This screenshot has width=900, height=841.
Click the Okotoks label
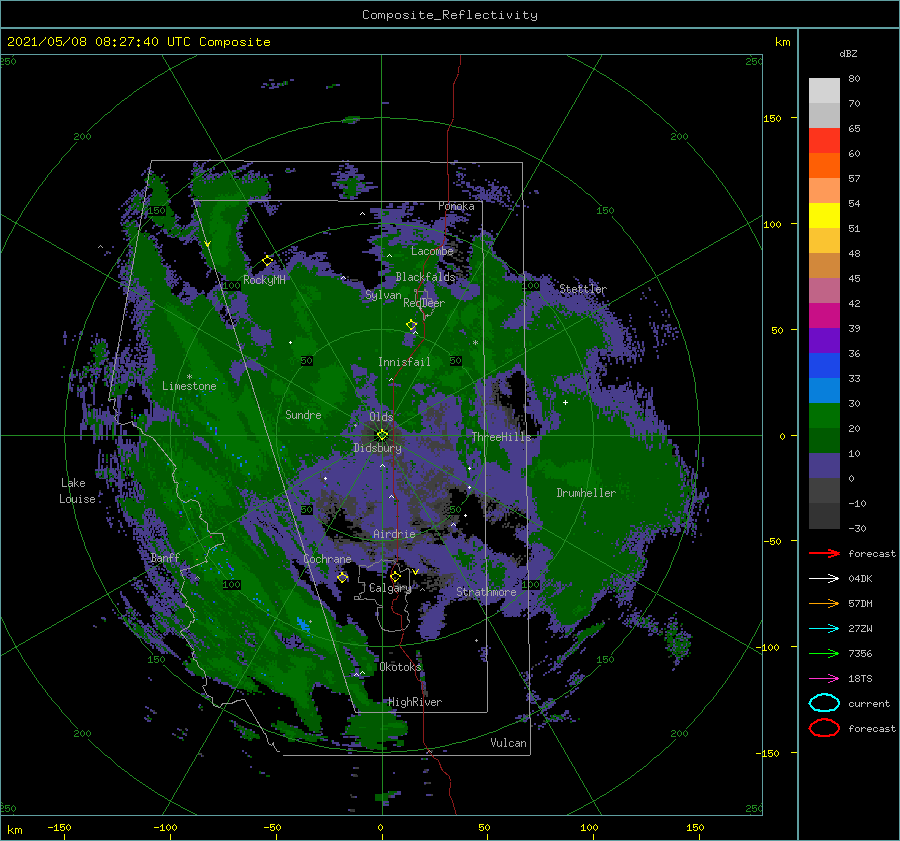pos(400,666)
